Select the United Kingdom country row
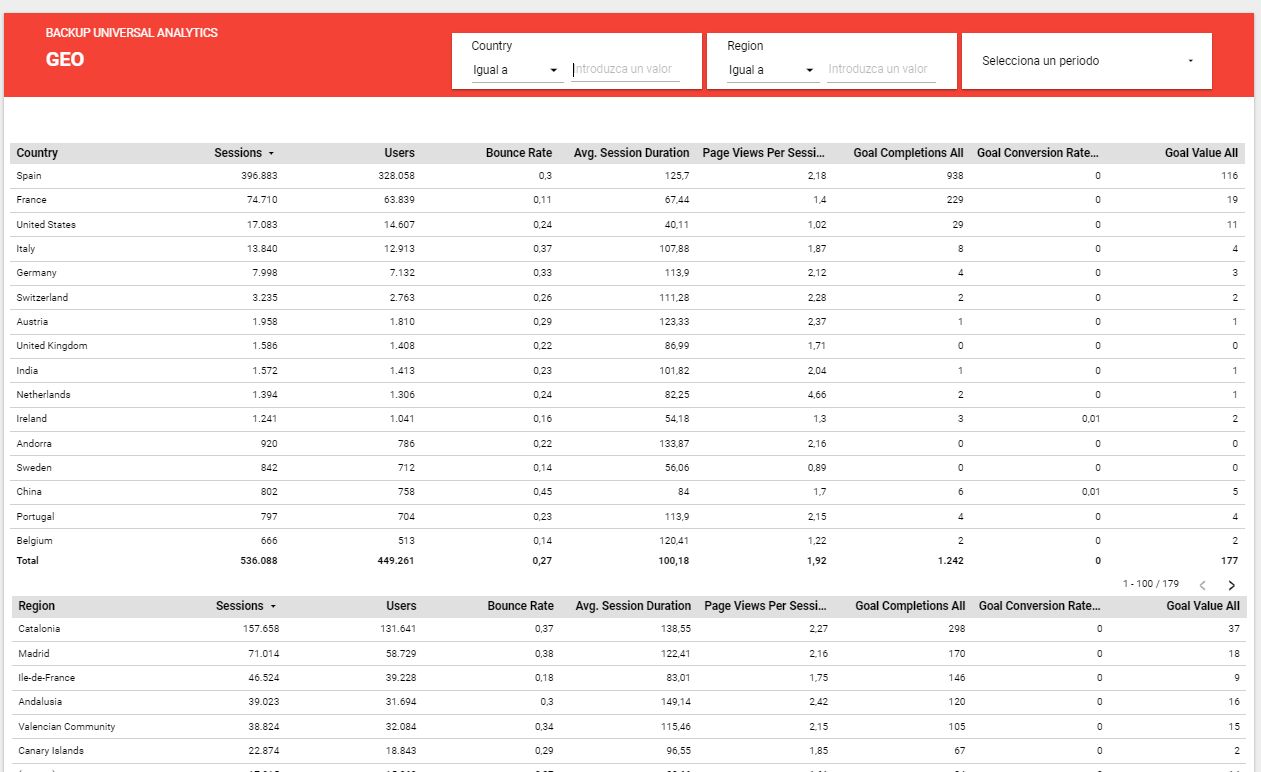1261x772 pixels. pos(627,346)
